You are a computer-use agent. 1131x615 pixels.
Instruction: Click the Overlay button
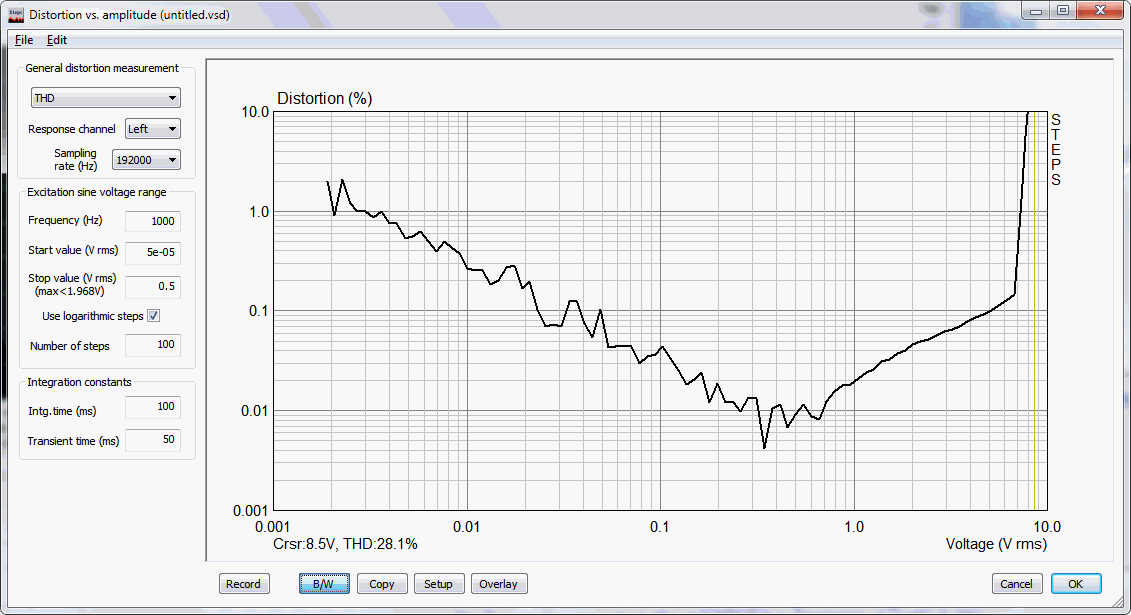click(x=499, y=584)
